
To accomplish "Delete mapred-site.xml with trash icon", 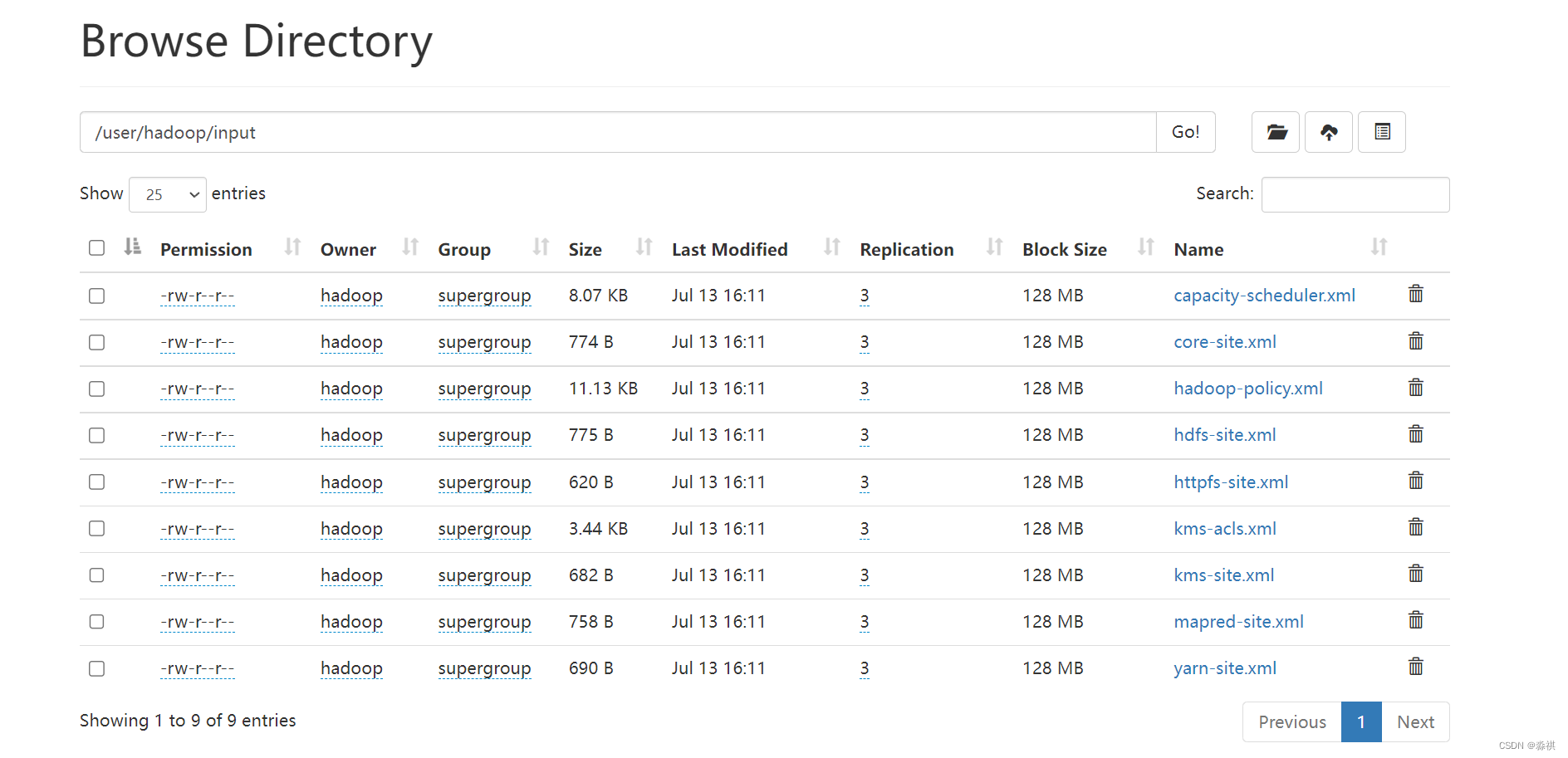I will click(1416, 620).
